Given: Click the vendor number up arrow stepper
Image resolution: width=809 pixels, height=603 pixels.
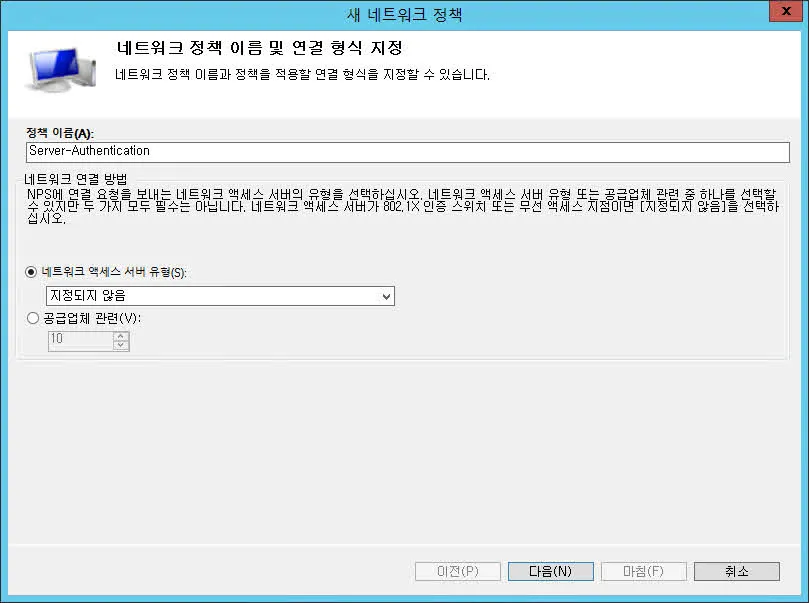Looking at the screenshot, I should pos(120,336).
